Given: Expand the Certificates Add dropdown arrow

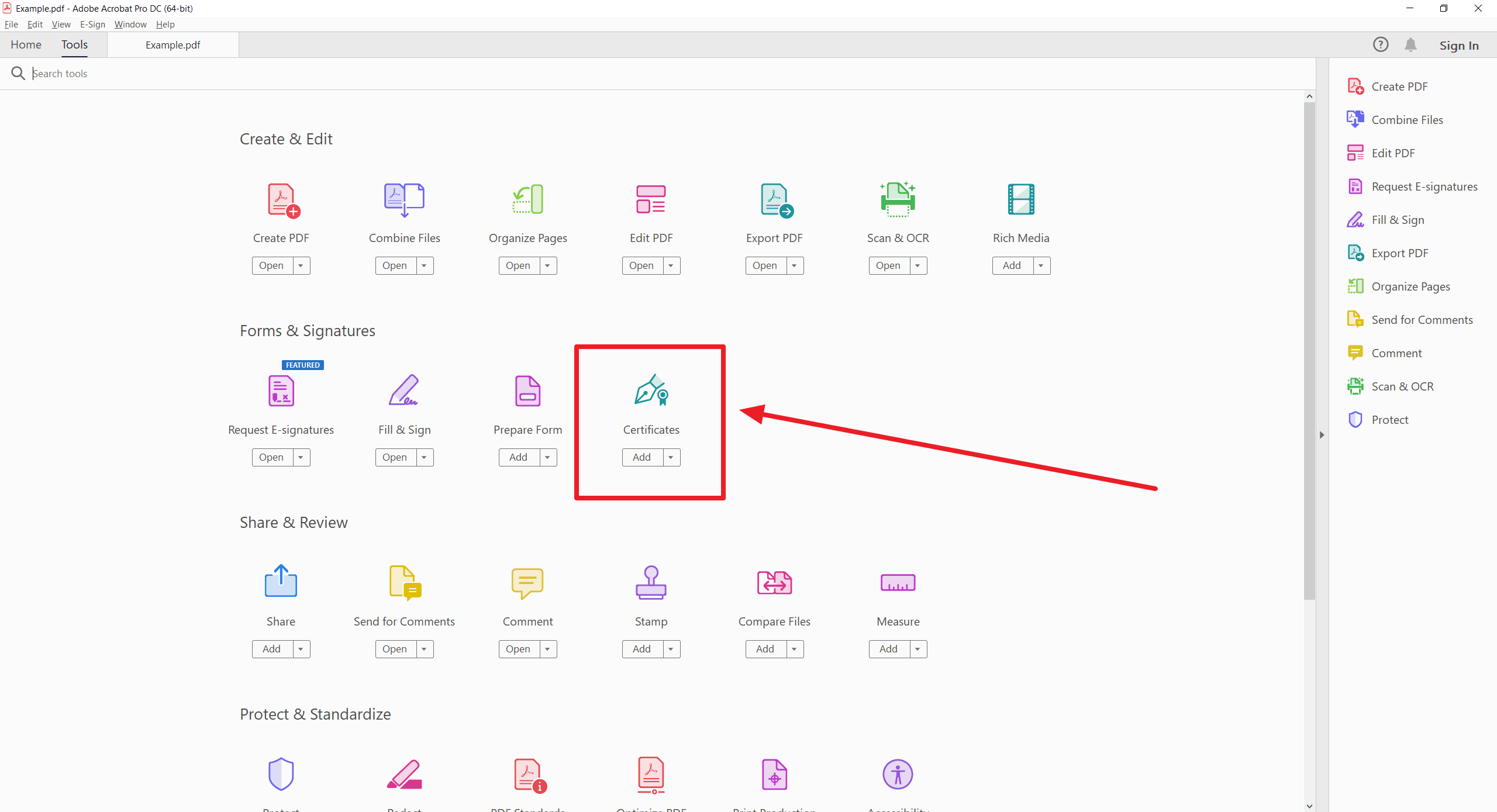Looking at the screenshot, I should 671,457.
